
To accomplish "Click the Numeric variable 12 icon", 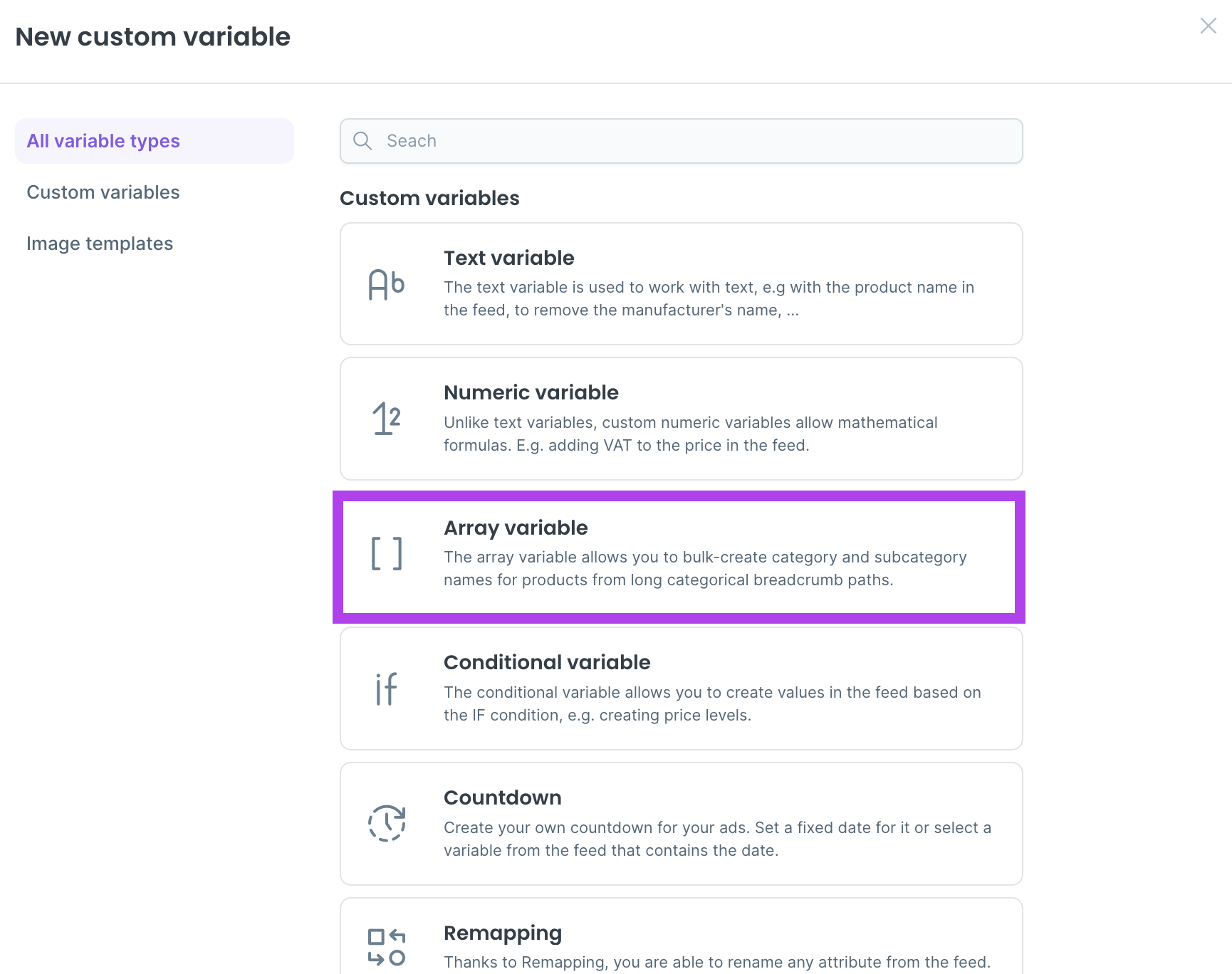I will pyautogui.click(x=387, y=419).
